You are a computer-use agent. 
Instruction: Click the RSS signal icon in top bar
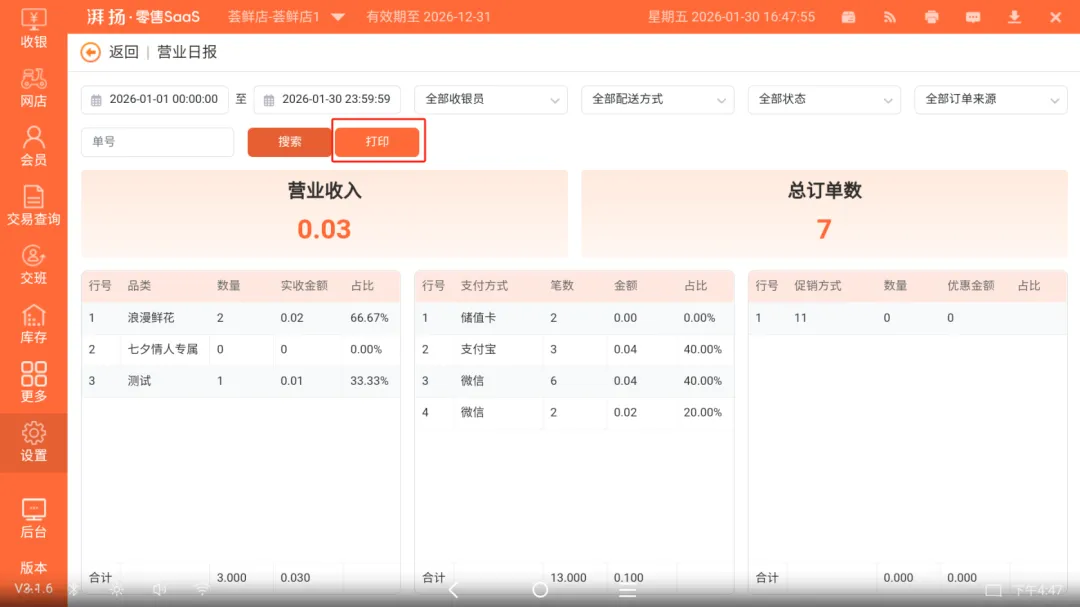click(x=890, y=17)
